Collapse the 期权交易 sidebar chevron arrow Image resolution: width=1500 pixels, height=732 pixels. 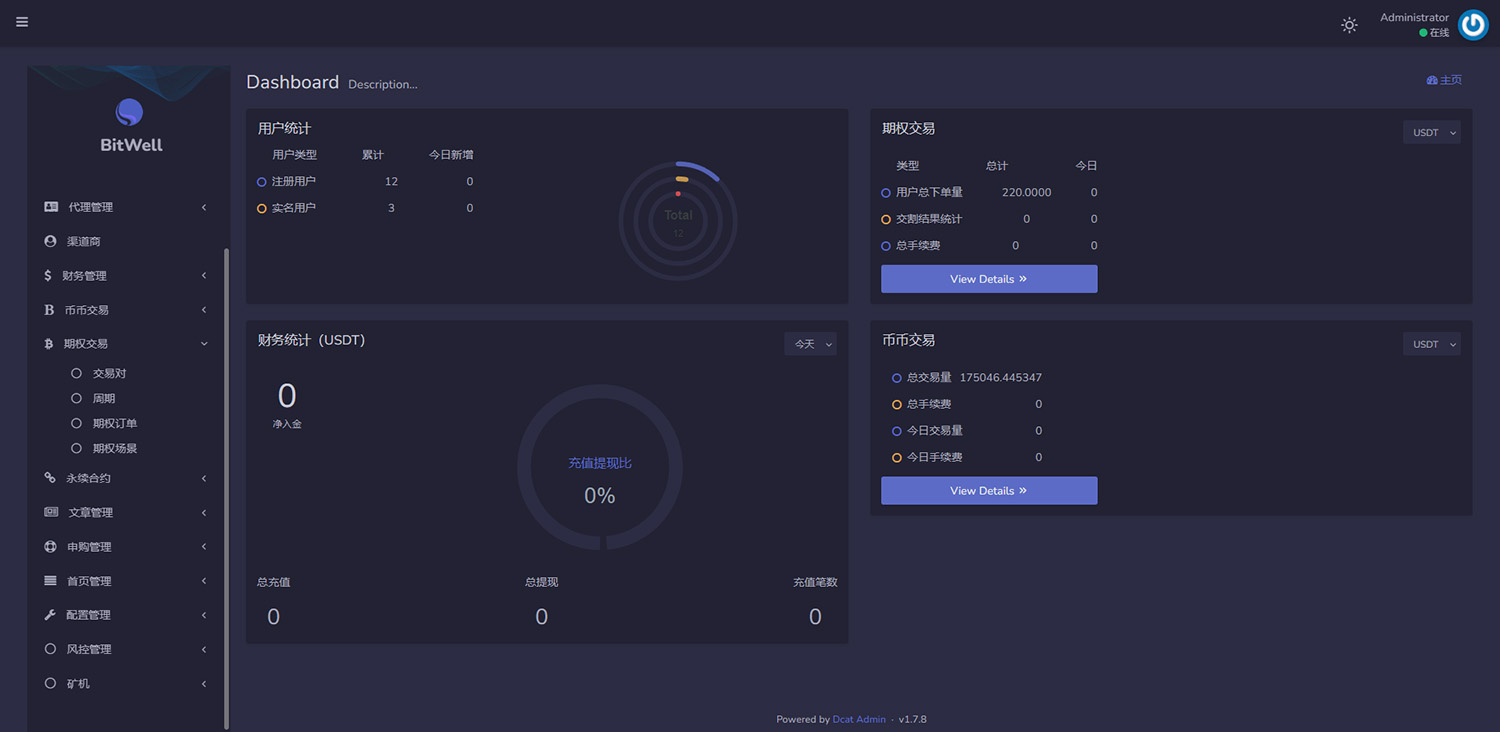click(204, 343)
